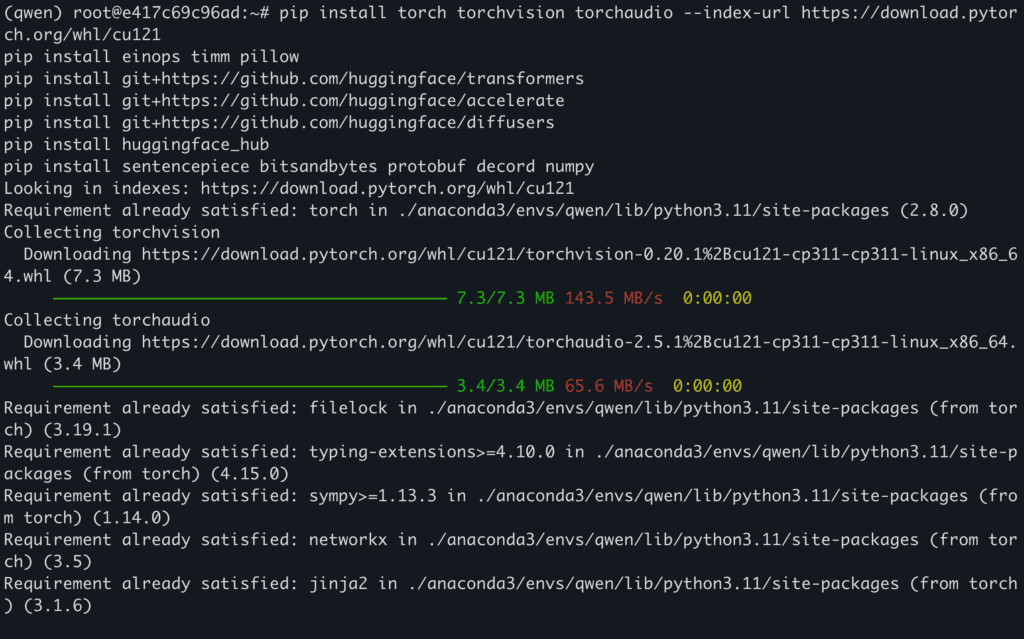Click the red 65.6 MB/s download speed
The image size is (1024, 639).
[x=608, y=386]
